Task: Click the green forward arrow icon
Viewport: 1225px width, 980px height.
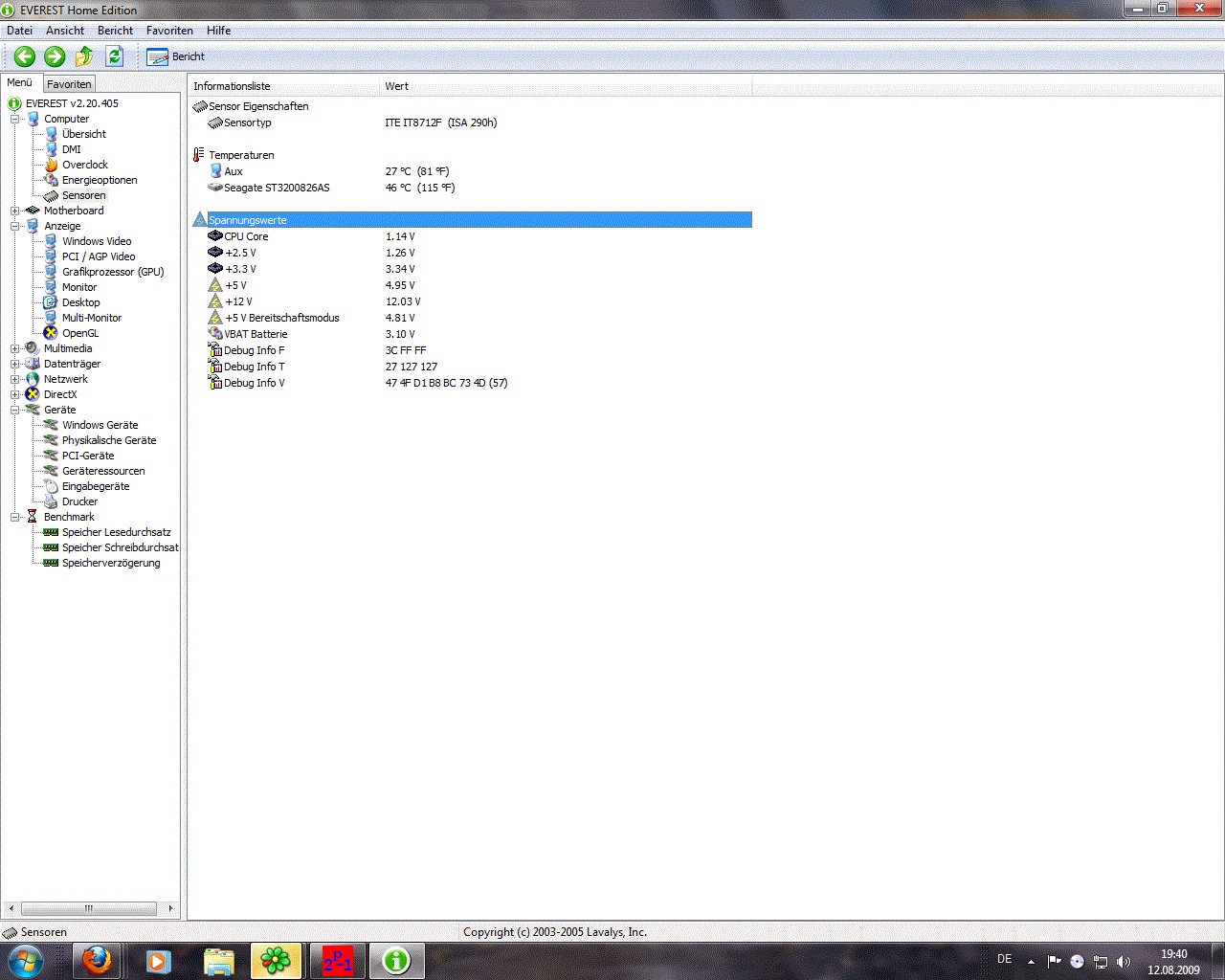Action: pyautogui.click(x=55, y=56)
